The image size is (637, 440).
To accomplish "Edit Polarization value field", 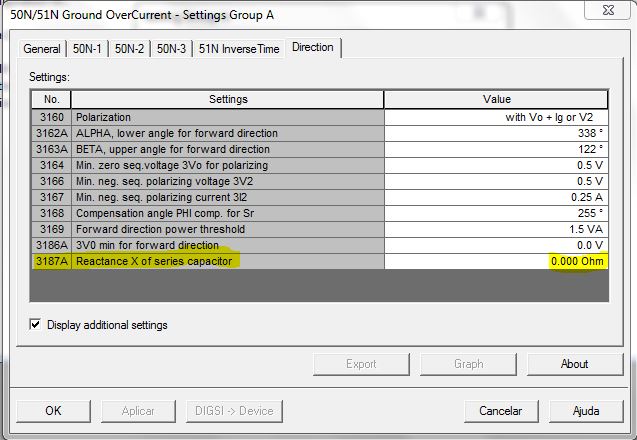I will [496, 117].
